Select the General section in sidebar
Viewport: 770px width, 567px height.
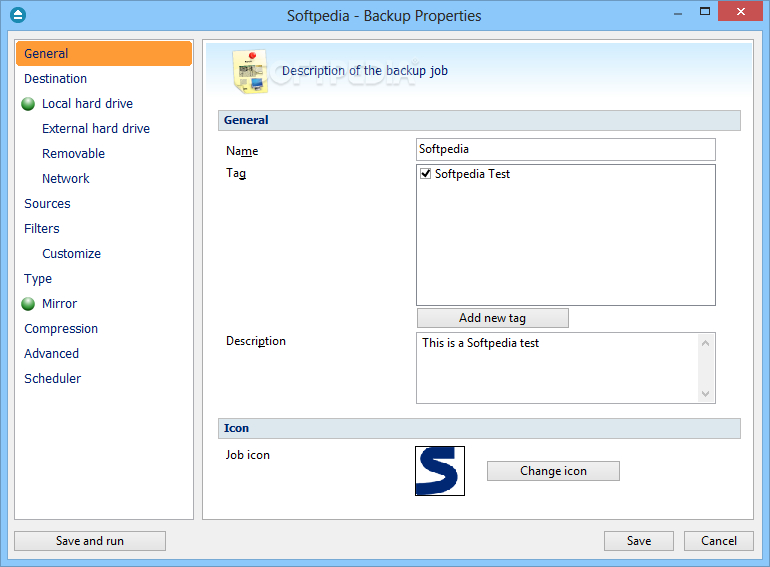[104, 54]
